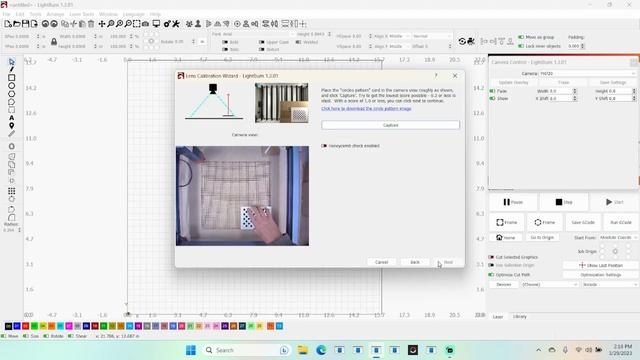Viewport: 640px width, 360px height.
Task: Toggle Show switch in Camera Control
Action: (x=492, y=98)
